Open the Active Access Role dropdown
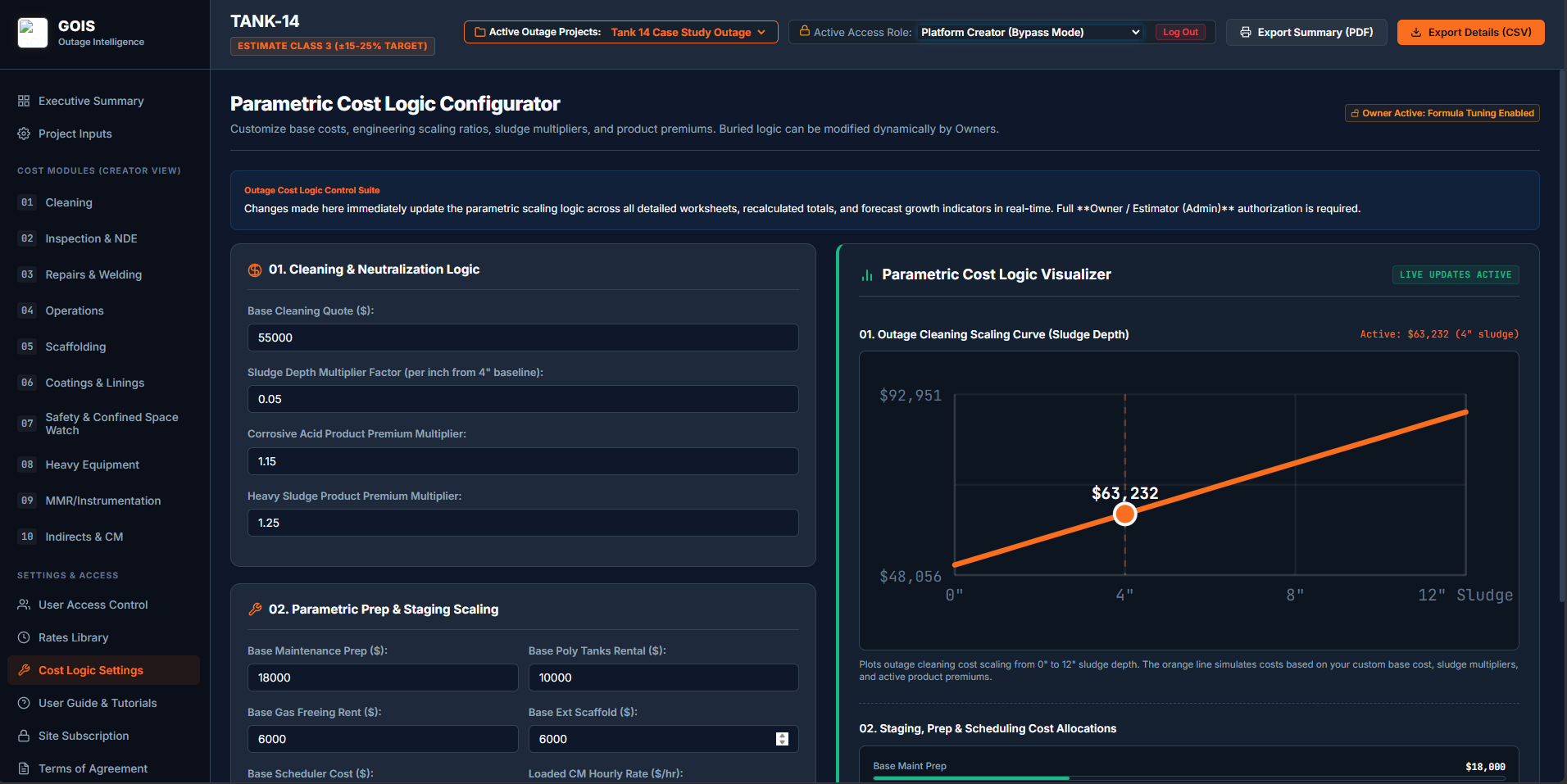 click(x=1030, y=32)
